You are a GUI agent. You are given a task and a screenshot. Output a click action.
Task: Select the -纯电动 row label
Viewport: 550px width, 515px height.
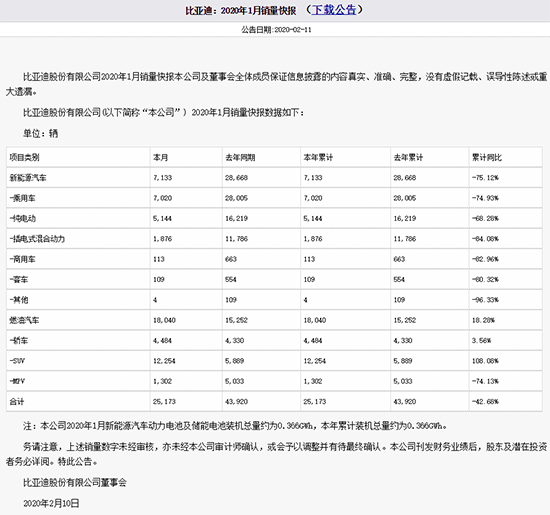point(22,219)
